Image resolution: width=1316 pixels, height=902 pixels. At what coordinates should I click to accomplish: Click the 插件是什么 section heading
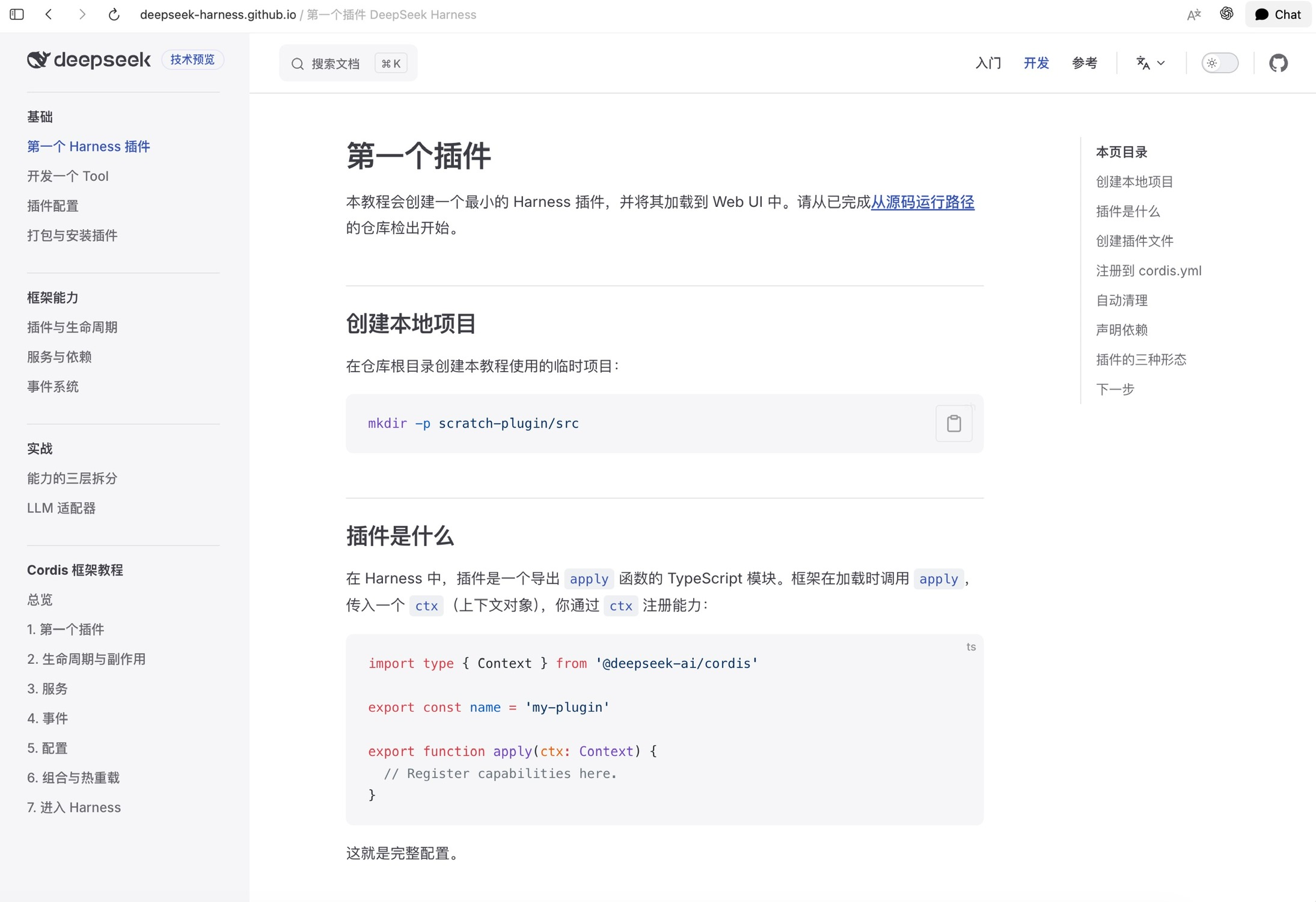pyautogui.click(x=400, y=536)
